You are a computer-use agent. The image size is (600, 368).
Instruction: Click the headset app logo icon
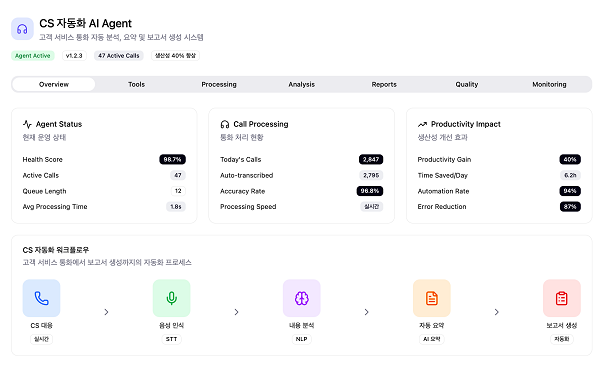click(22, 29)
